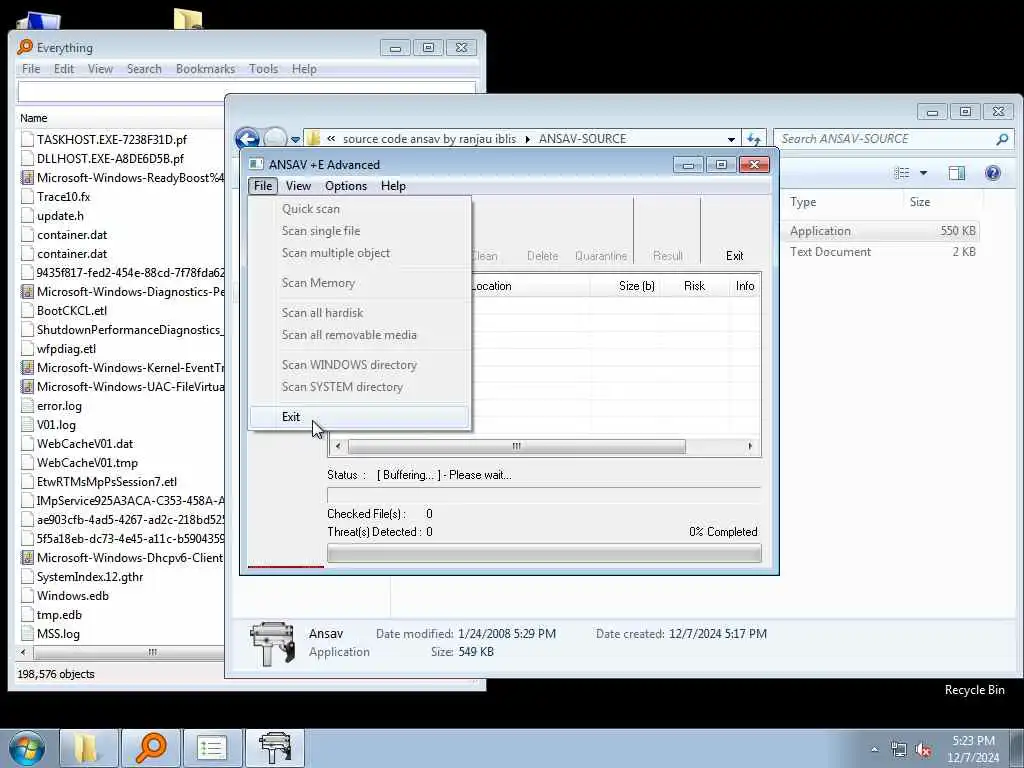This screenshot has height=768, width=1024.
Task: Select Trace10.fx in Everything list
Action: click(x=63, y=197)
